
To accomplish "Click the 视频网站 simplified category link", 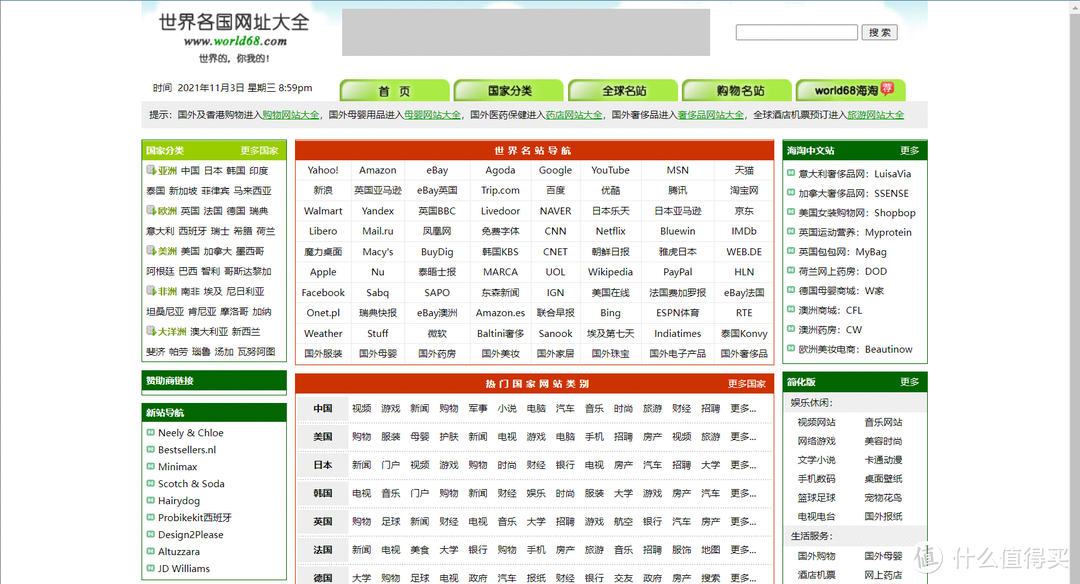I will 816,422.
